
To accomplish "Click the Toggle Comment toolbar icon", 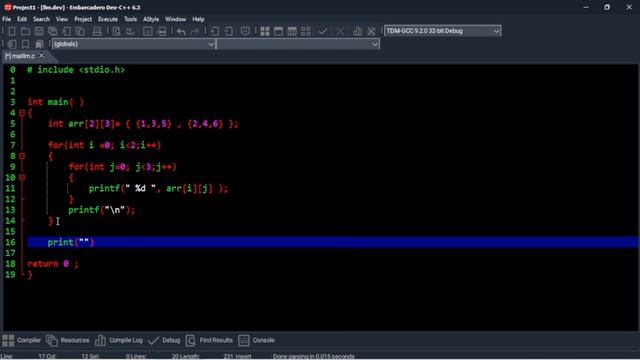I will point(245,31).
